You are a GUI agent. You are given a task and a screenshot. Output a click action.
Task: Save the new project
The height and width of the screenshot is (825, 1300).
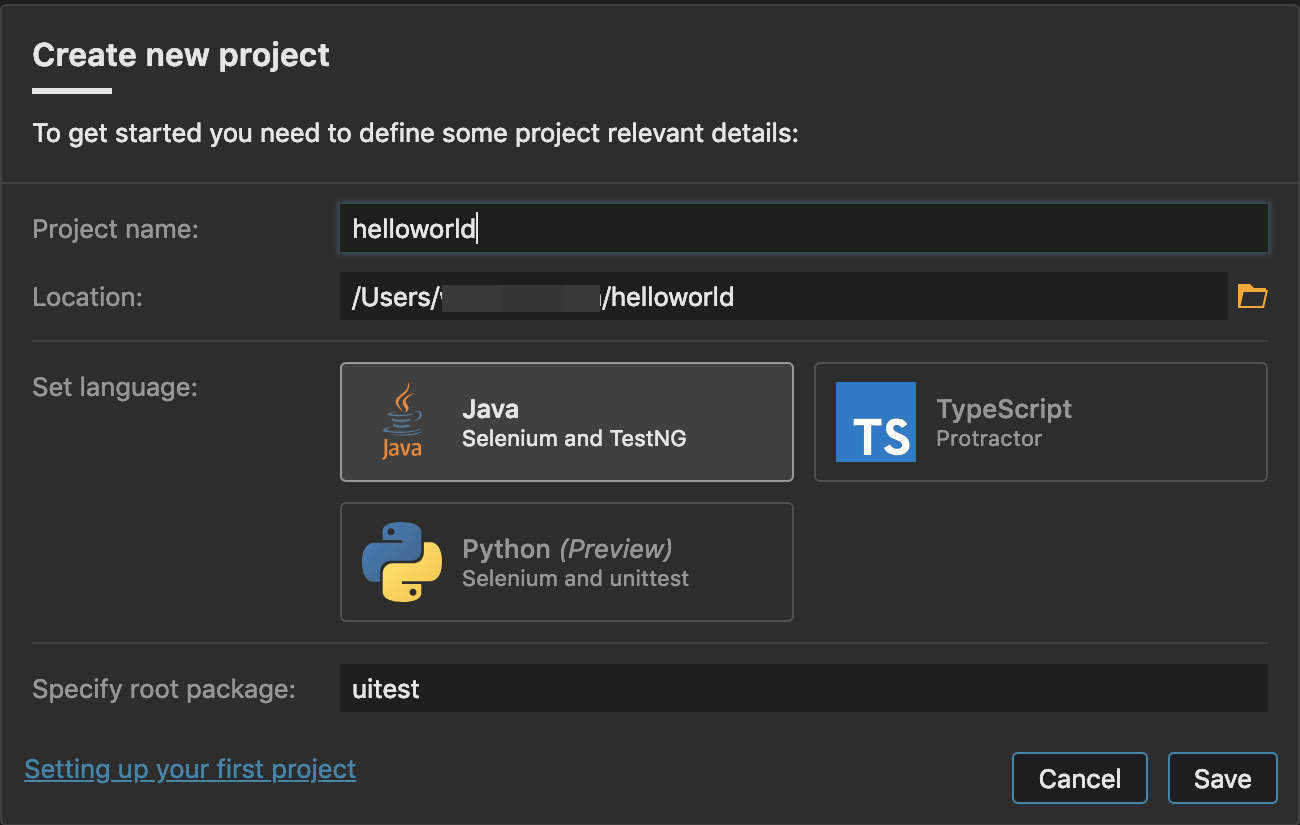(1223, 778)
